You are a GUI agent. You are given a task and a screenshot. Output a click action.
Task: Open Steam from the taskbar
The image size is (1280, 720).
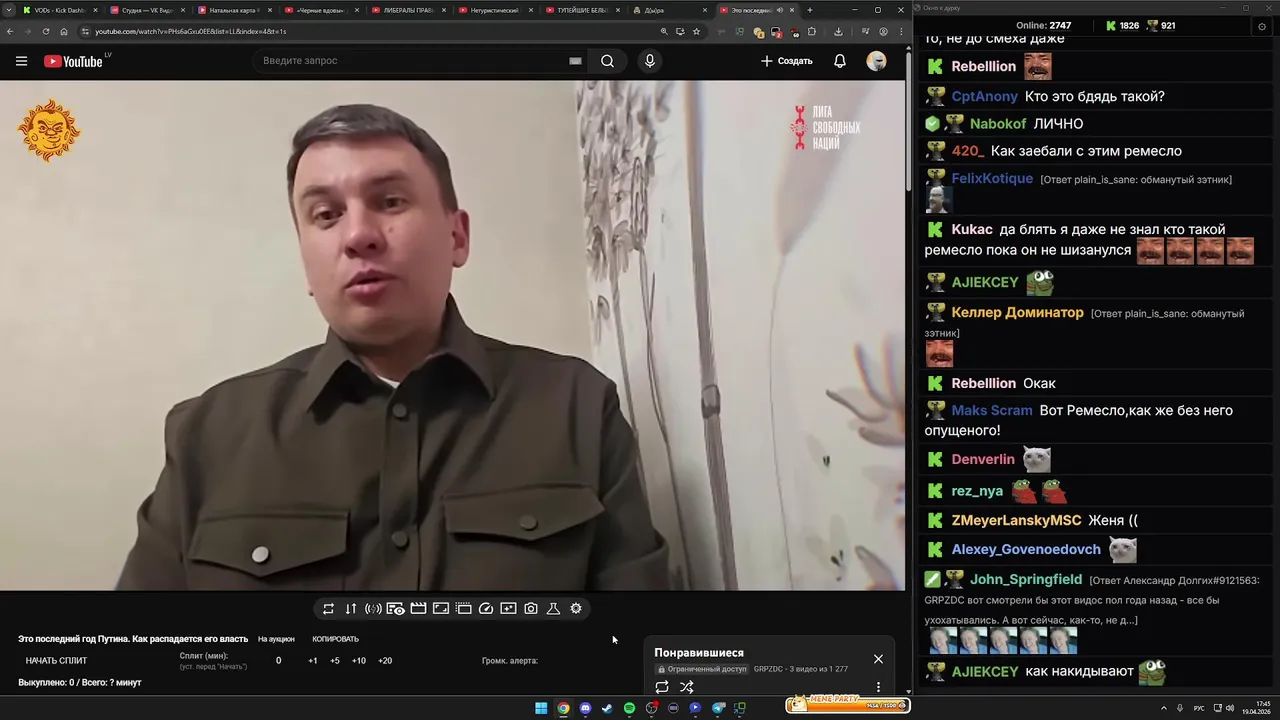tap(607, 708)
